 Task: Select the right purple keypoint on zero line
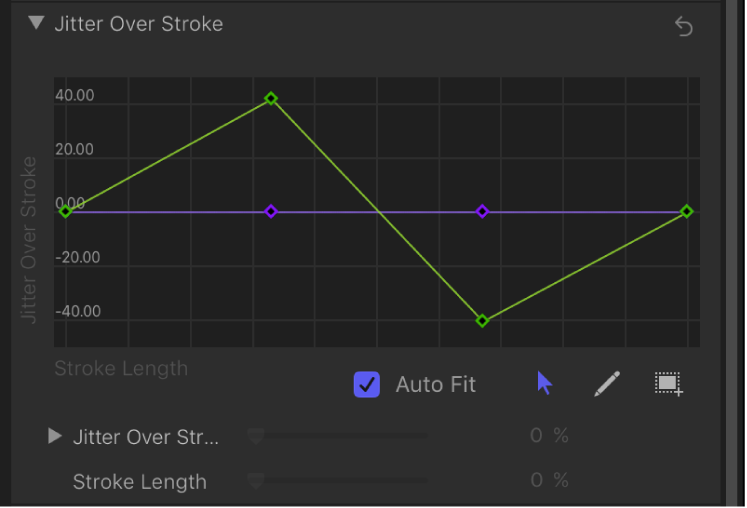pos(482,211)
